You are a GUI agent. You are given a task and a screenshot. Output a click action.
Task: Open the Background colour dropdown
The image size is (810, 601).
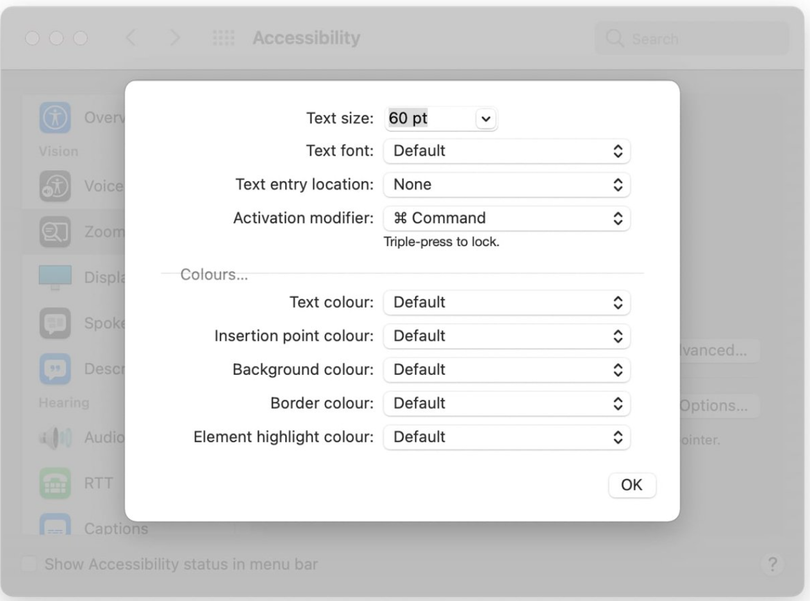coord(506,370)
